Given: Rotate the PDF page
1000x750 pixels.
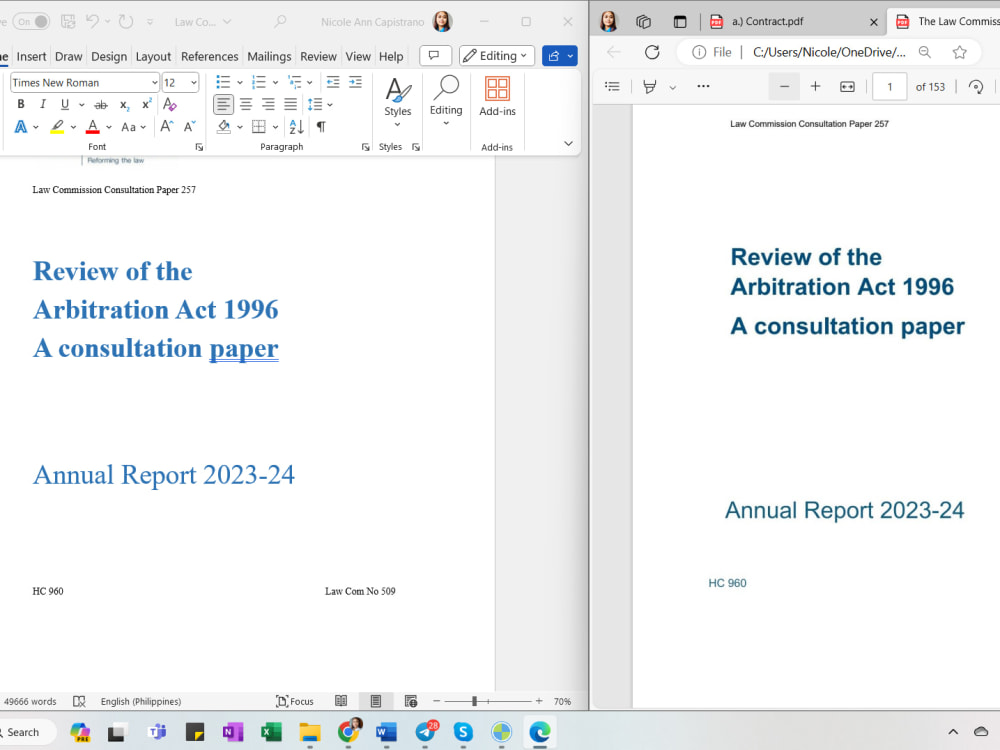Looking at the screenshot, I should coord(976,87).
